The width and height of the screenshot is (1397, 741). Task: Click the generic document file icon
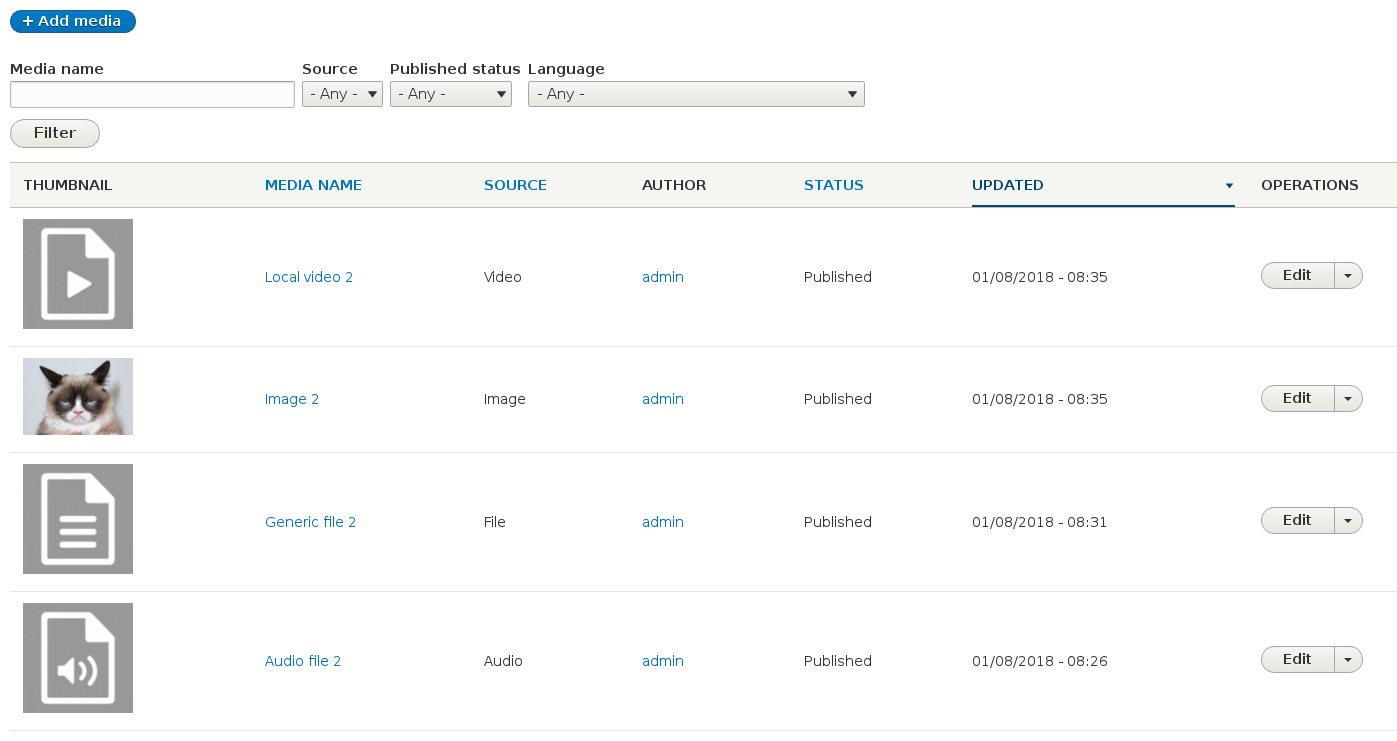[x=78, y=519]
